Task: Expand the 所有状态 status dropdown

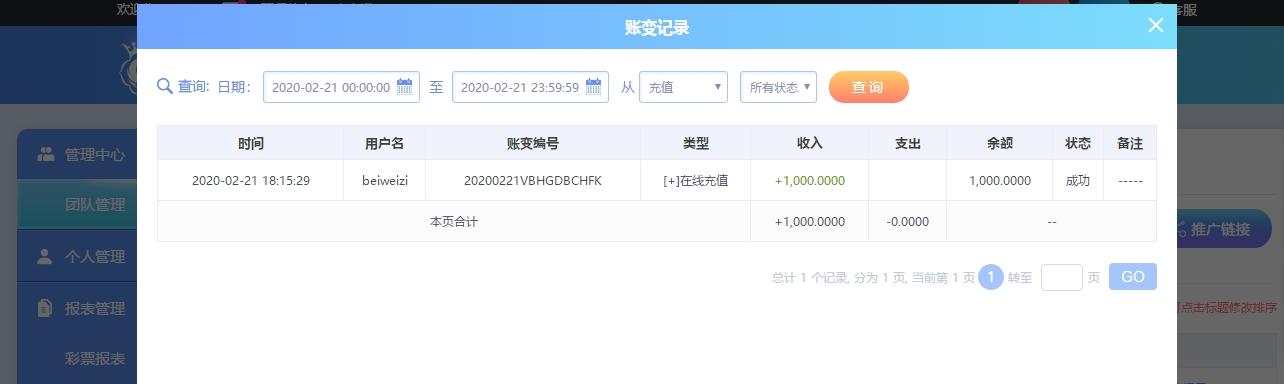Action: pyautogui.click(x=778, y=87)
